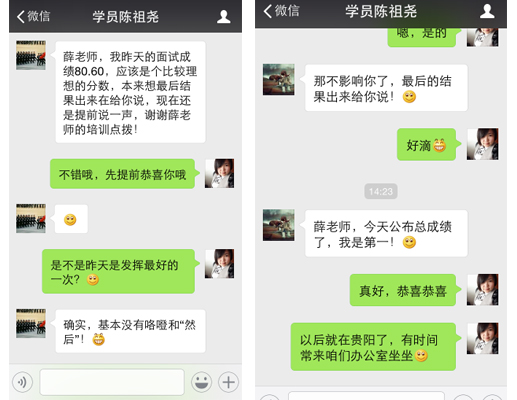Go back to 微信 in left chat
The height and width of the screenshot is (400, 517).
point(33,16)
